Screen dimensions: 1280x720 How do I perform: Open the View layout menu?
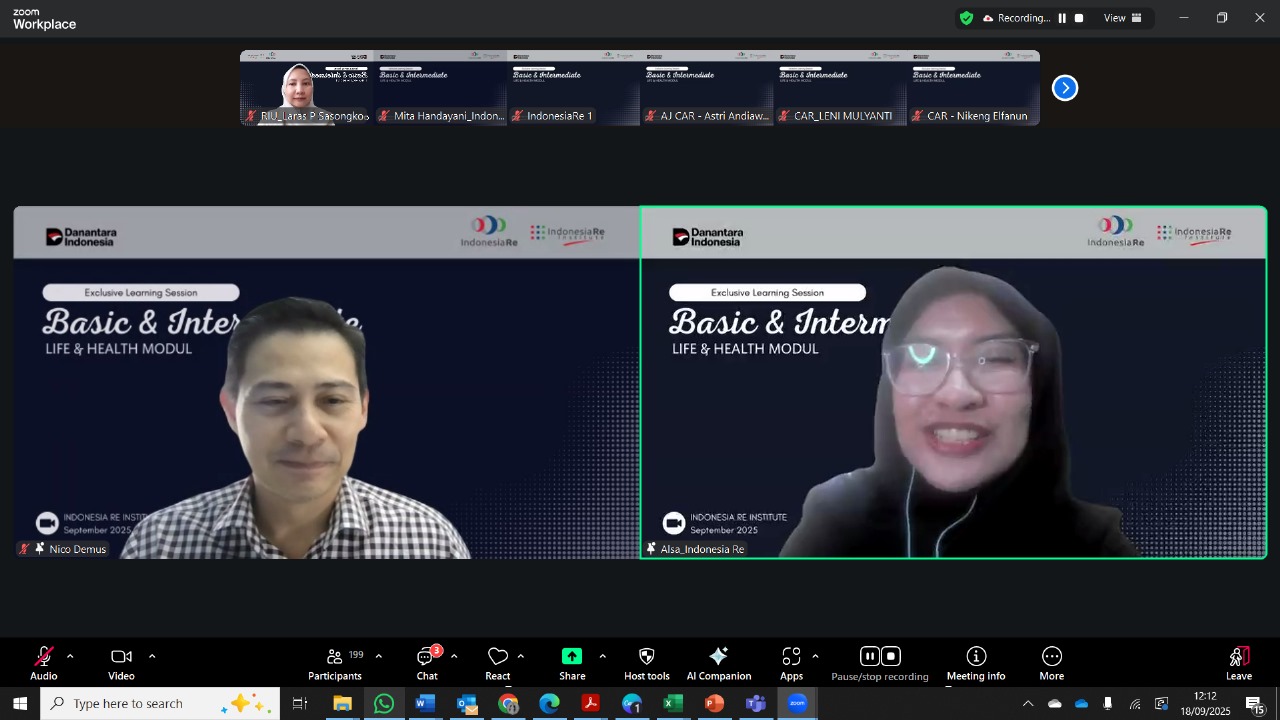click(1122, 18)
